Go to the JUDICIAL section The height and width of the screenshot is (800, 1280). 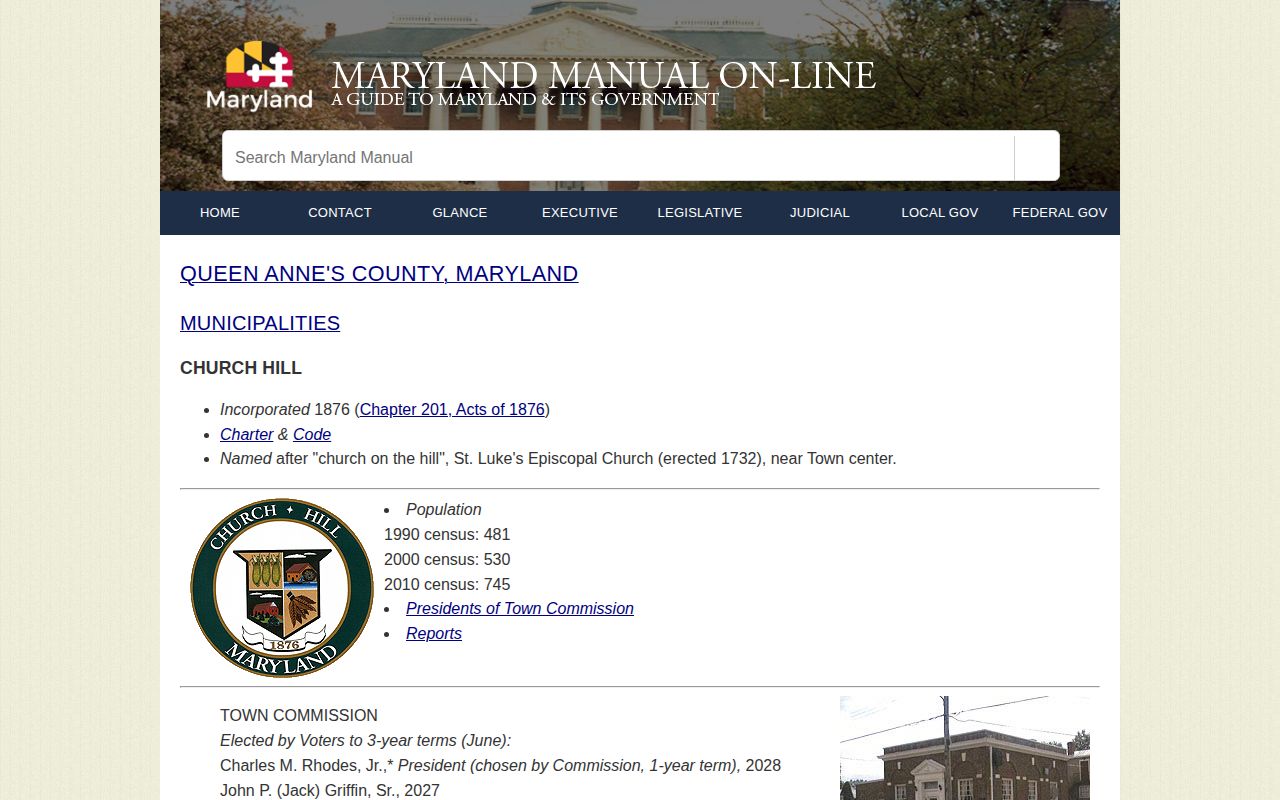[x=820, y=213]
